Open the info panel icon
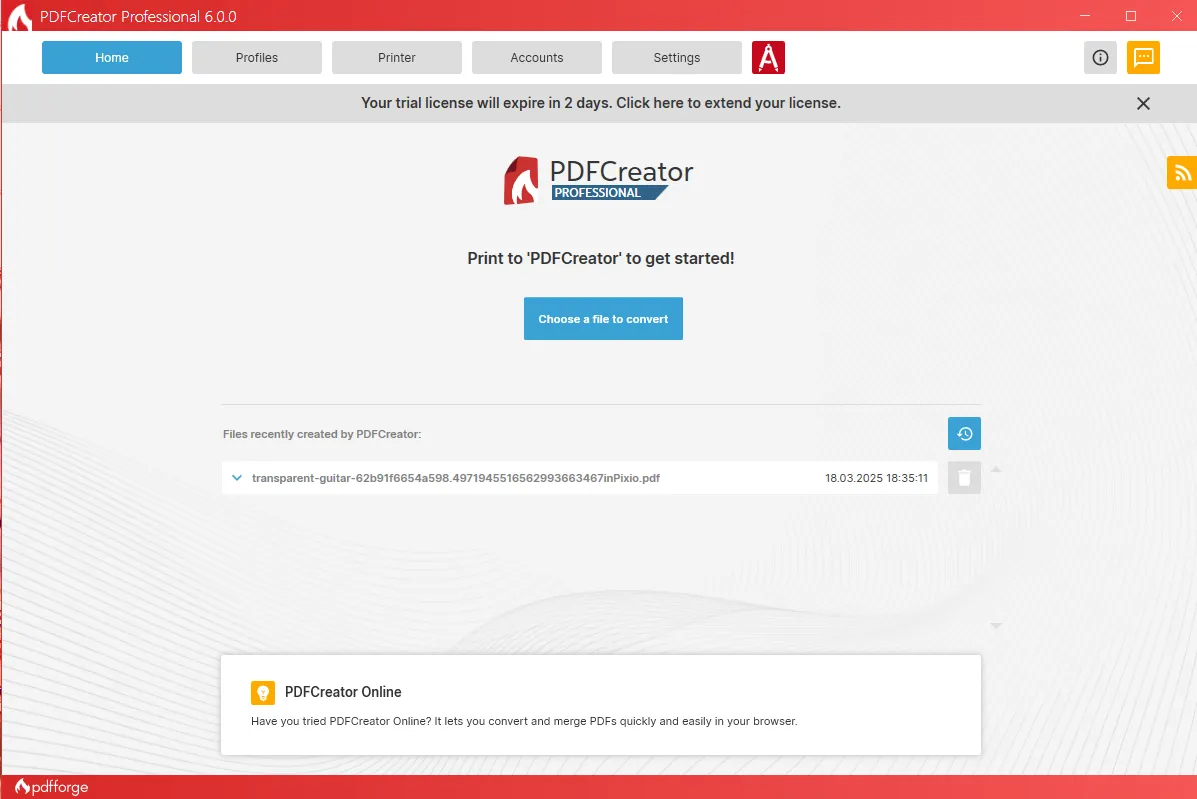This screenshot has height=799, width=1197. point(1100,57)
